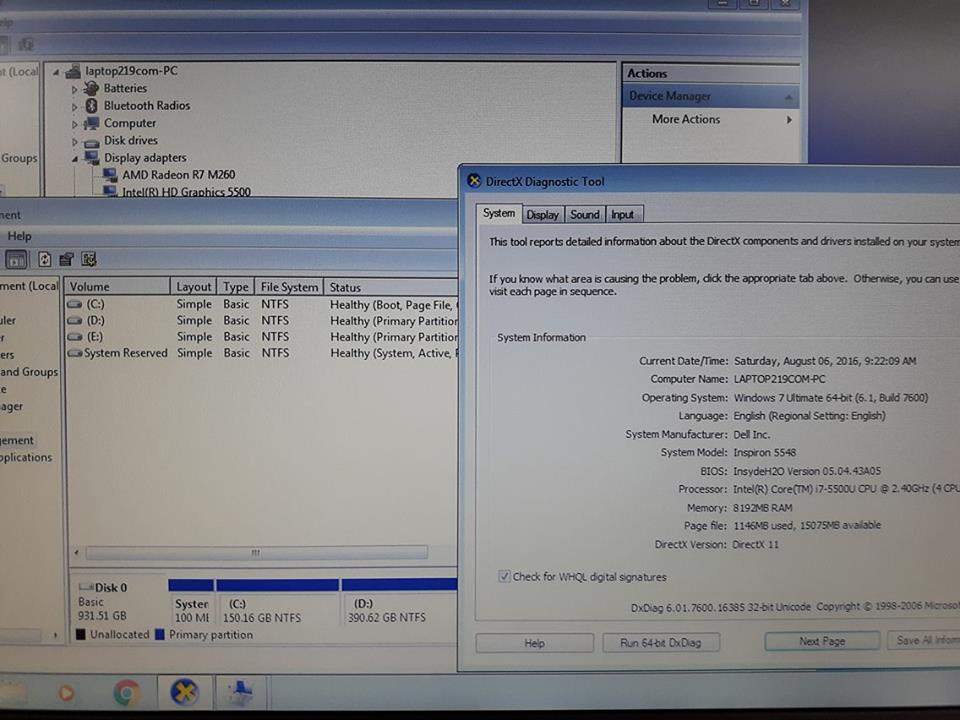
Task: Click the Refresh toolbar icon
Action: 45,260
